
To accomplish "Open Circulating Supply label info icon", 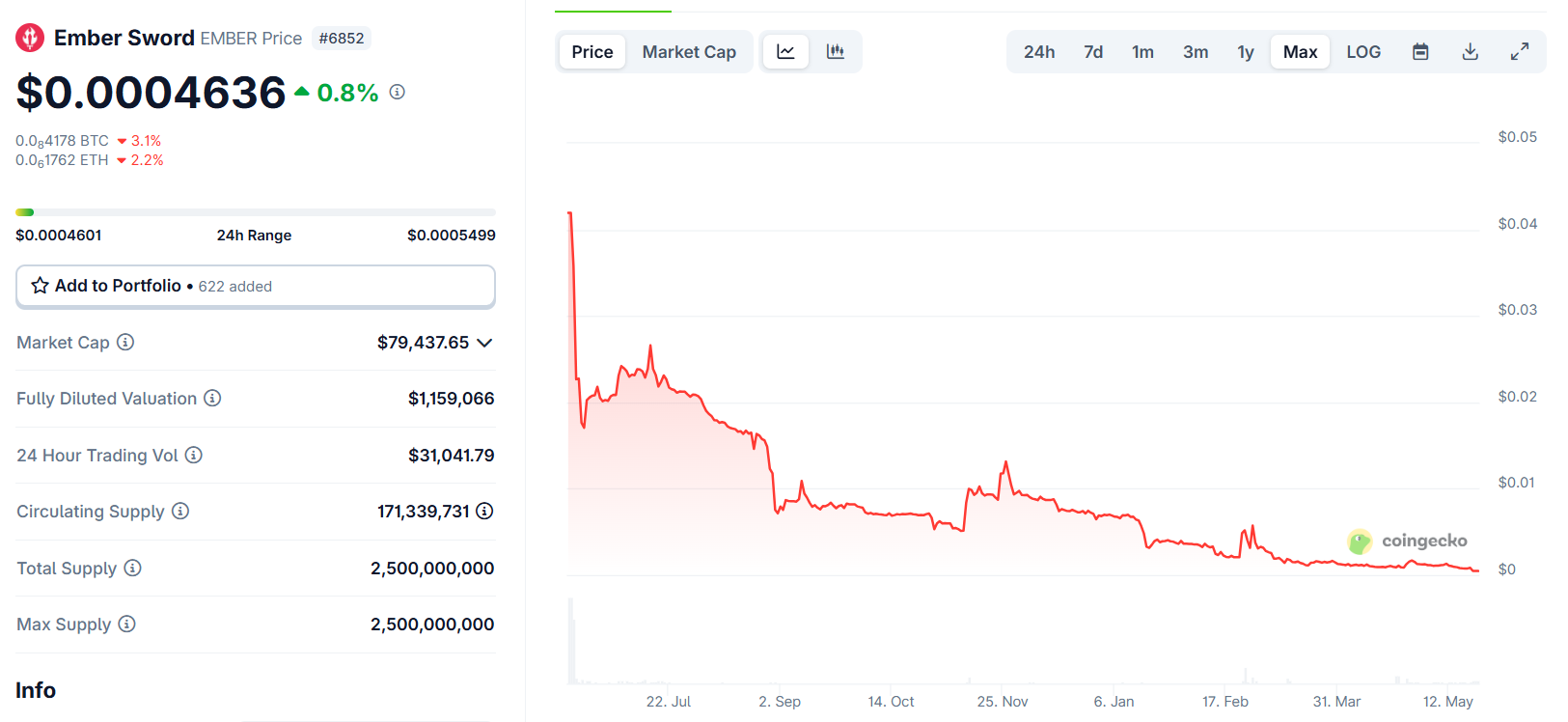I will tap(180, 511).
